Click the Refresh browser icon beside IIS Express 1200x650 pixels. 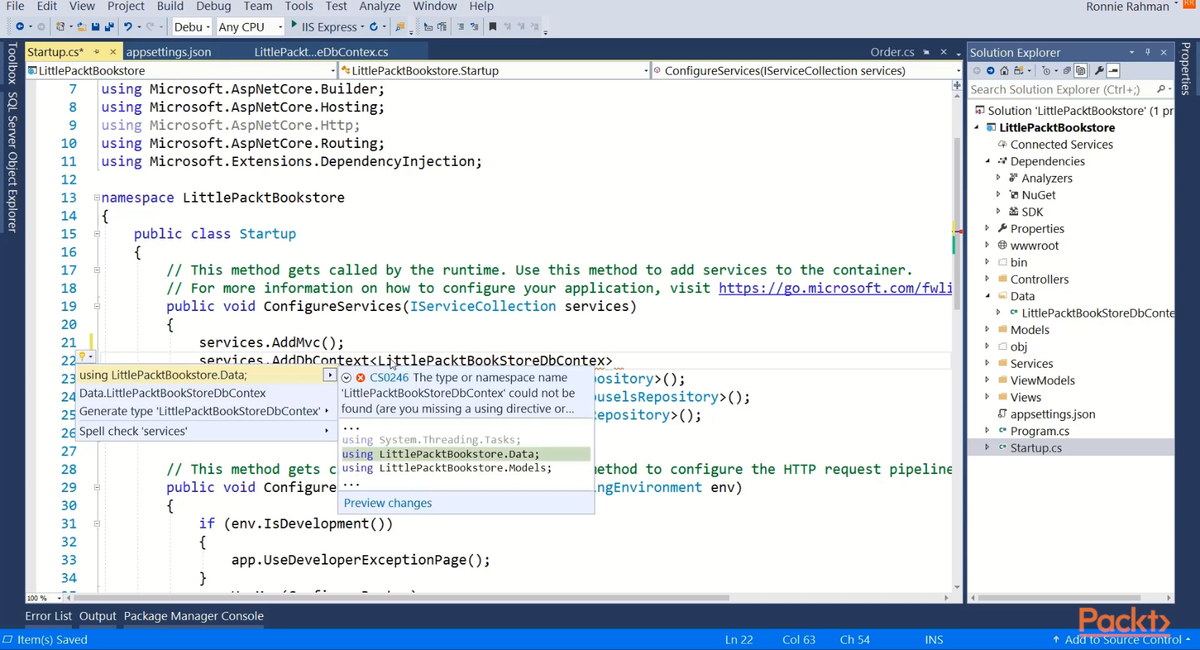pos(374,27)
